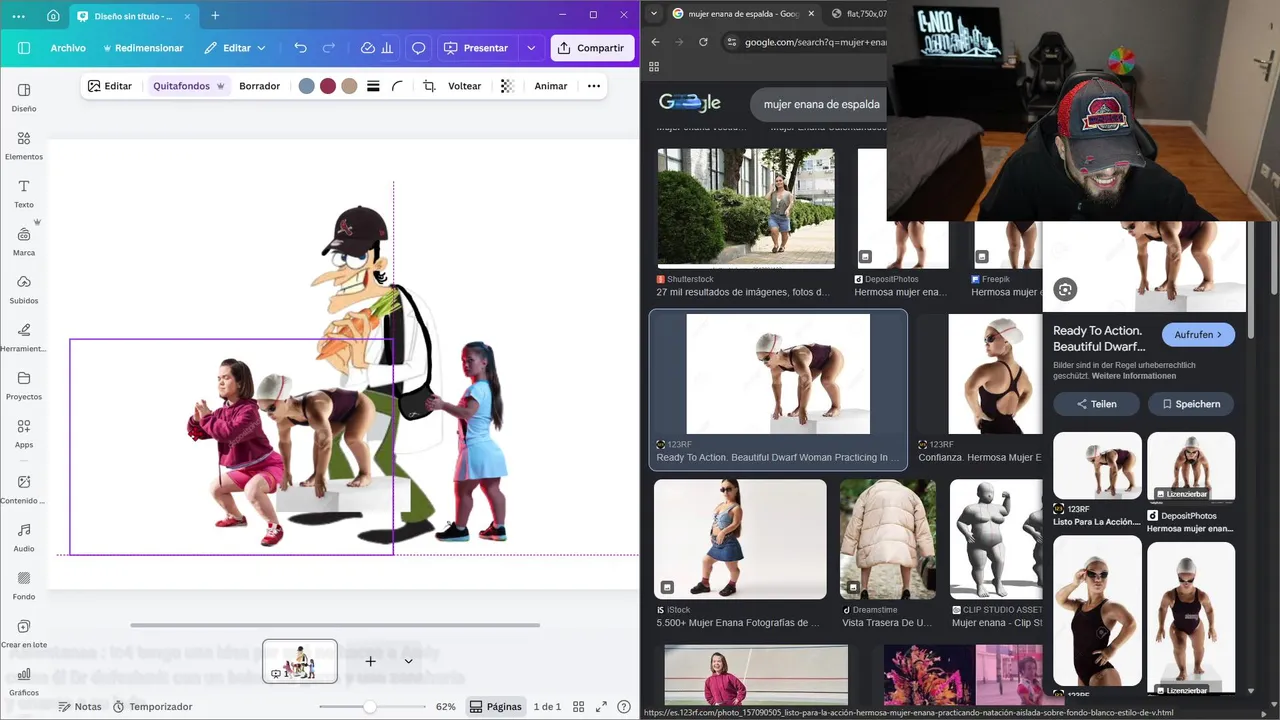Image resolution: width=1280 pixels, height=720 pixels.
Task: Click Voltear in the image toolbar
Action: click(x=464, y=86)
